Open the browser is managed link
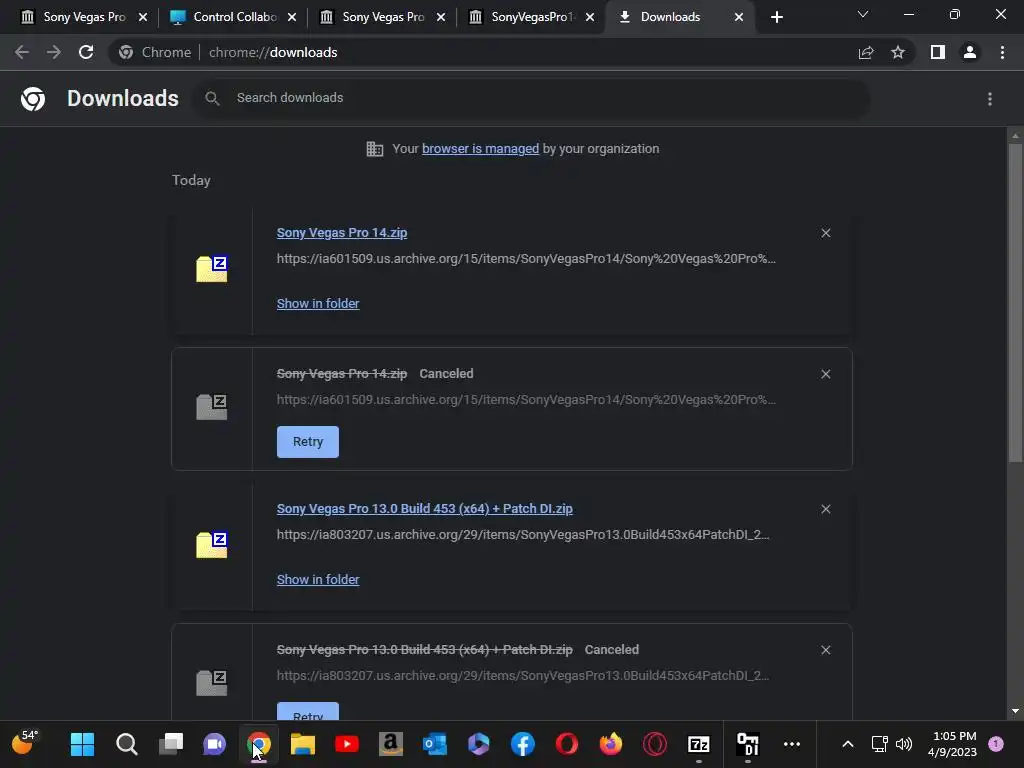The width and height of the screenshot is (1024, 768). click(481, 149)
